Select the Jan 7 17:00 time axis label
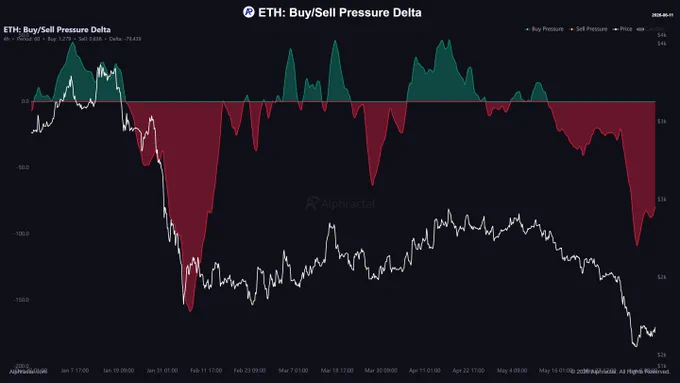680x383 pixels. (x=75, y=371)
